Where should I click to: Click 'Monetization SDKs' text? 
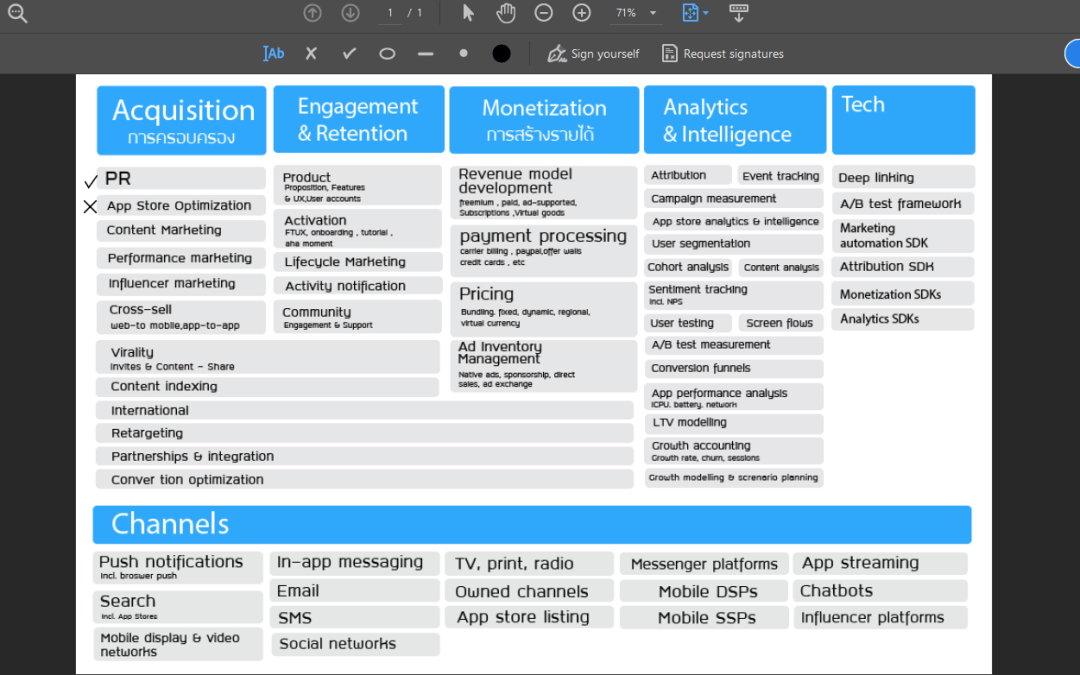891,294
